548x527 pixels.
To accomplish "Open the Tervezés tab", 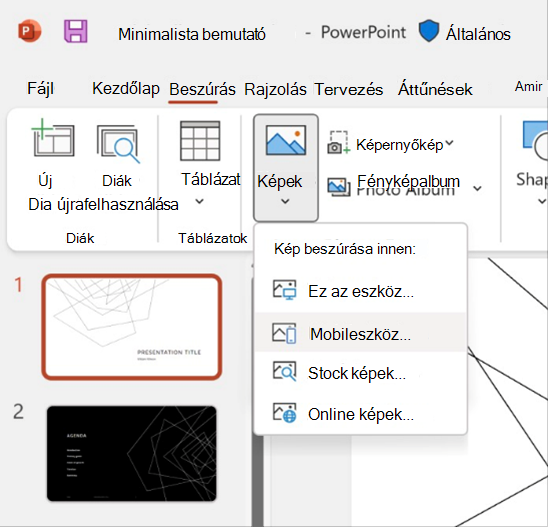I will (x=349, y=89).
